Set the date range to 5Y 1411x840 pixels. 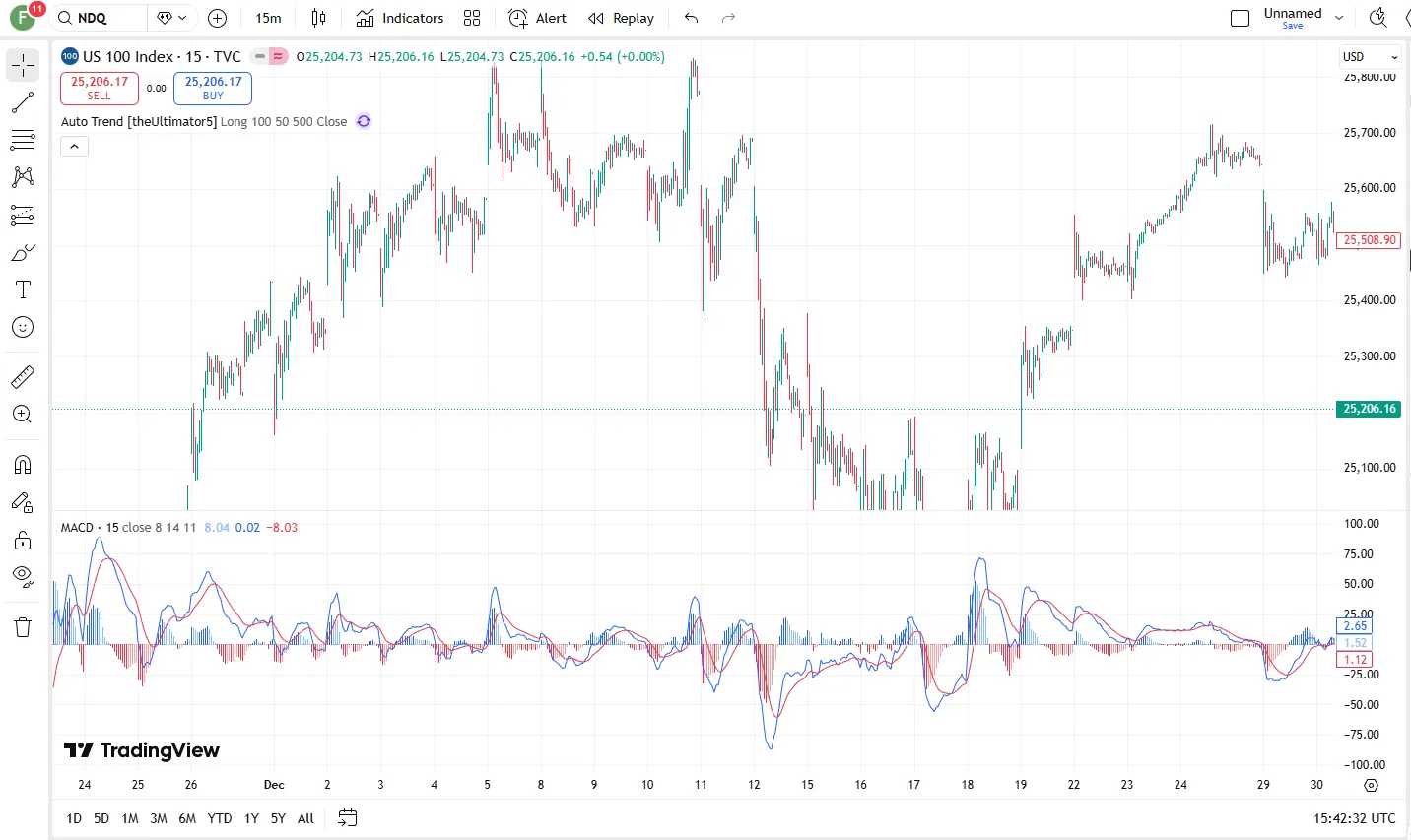pos(278,818)
